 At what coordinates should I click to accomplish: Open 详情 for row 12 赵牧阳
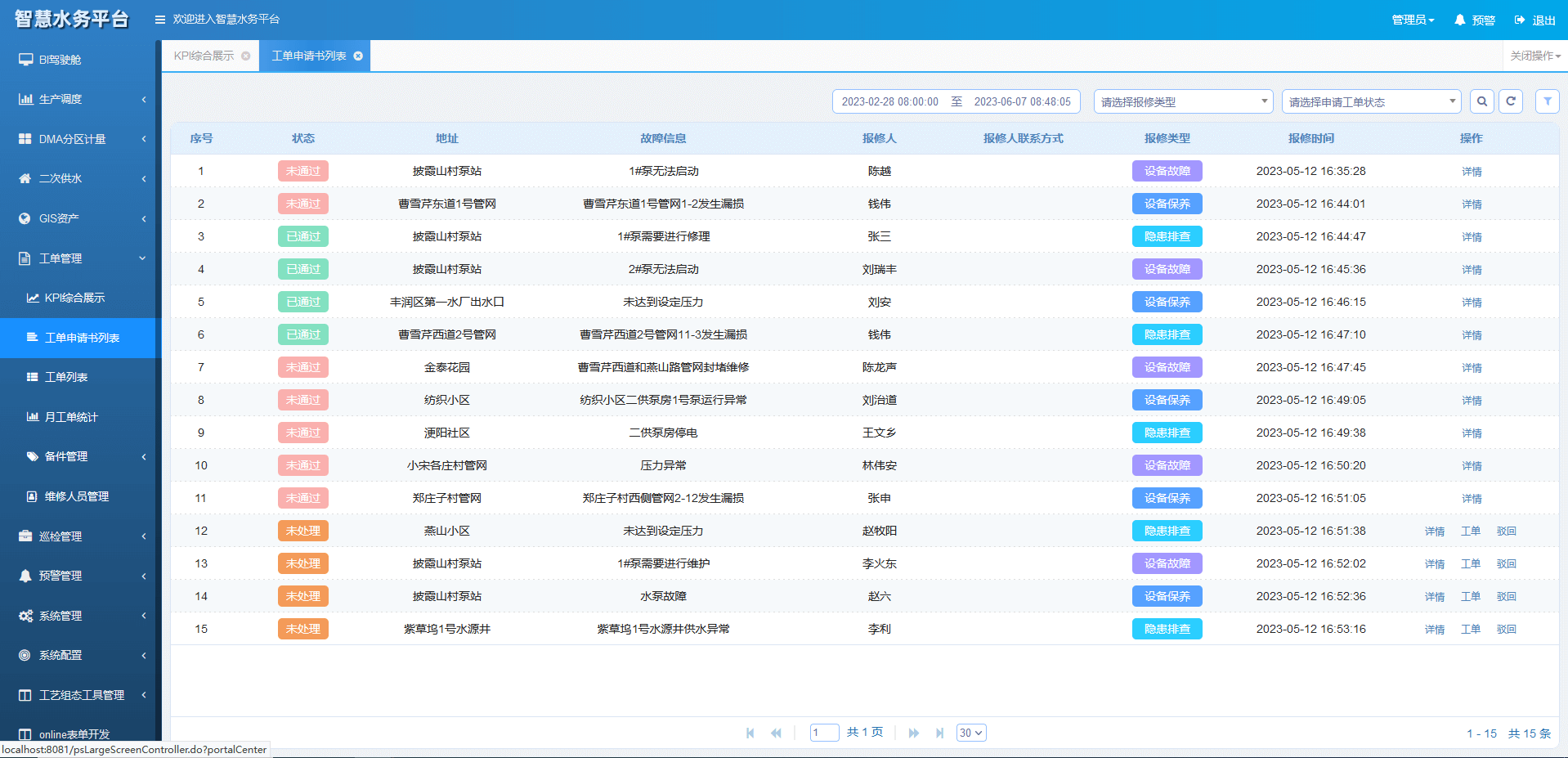pyautogui.click(x=1435, y=531)
